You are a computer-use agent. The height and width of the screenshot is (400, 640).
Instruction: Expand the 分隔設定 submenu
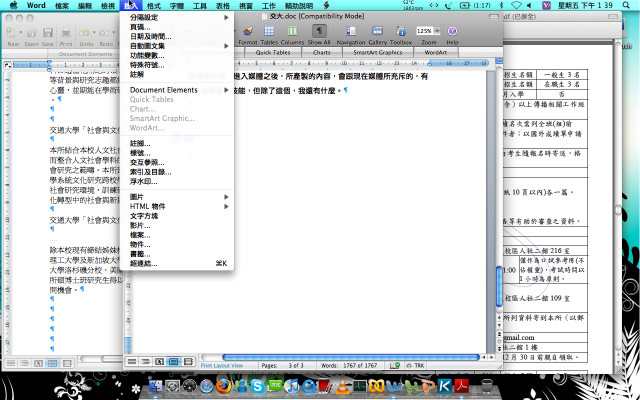tap(178, 18)
